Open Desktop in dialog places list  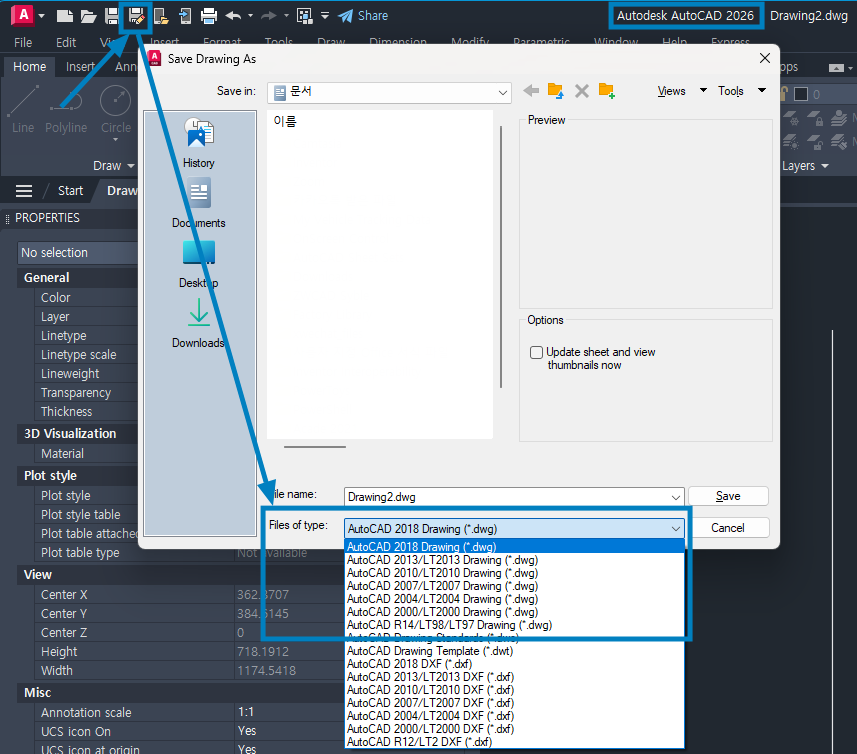click(199, 264)
